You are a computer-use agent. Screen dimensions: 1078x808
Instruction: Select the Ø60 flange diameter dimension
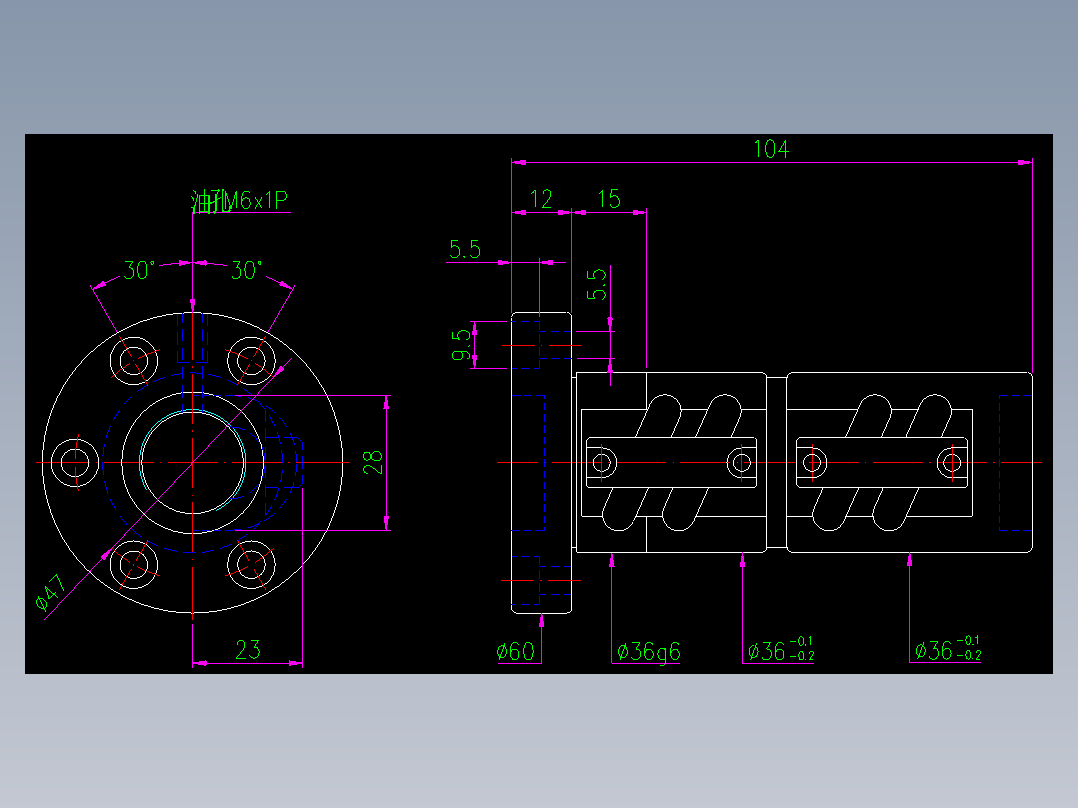[x=514, y=650]
